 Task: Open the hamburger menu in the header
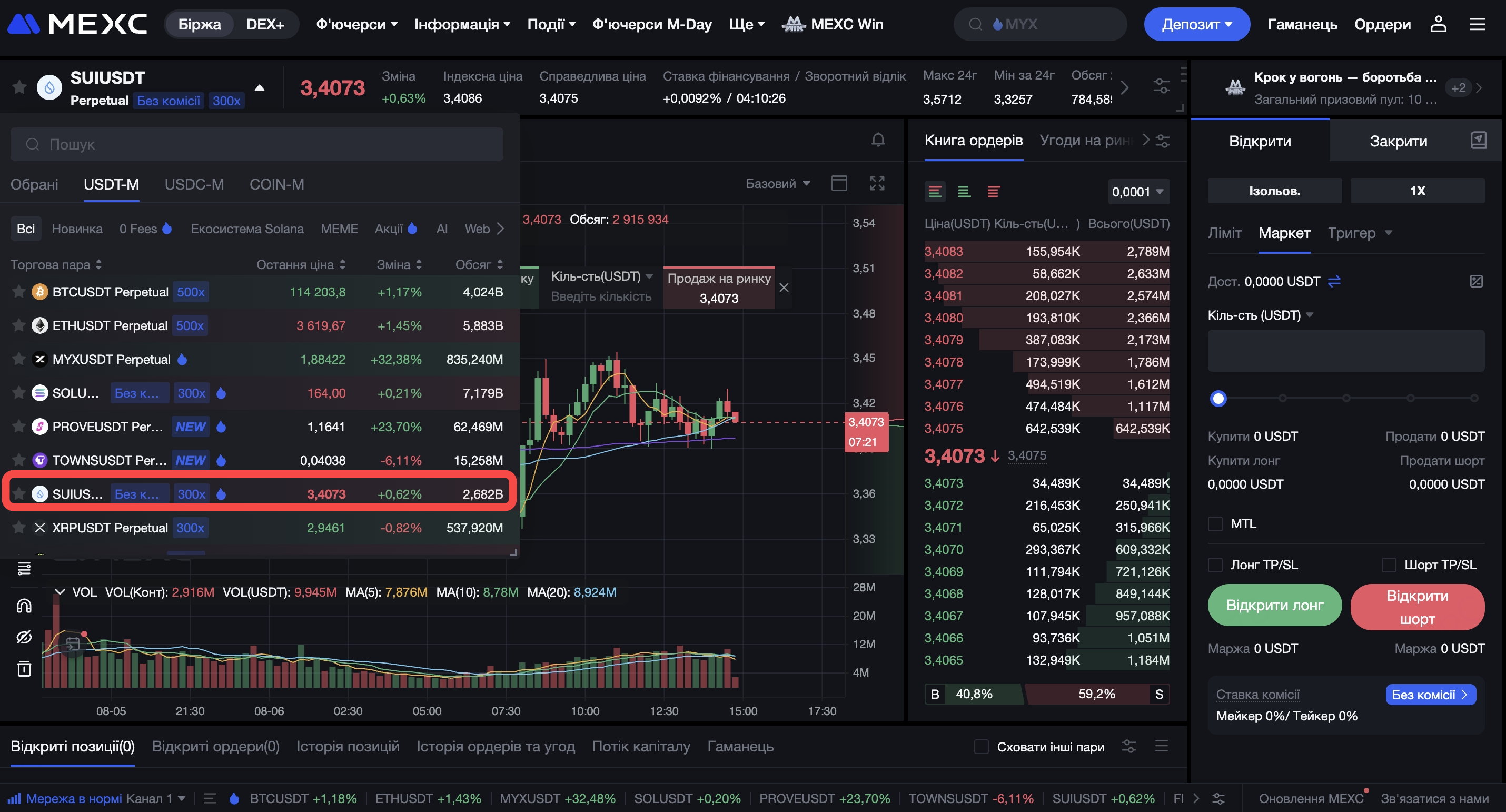1477,25
